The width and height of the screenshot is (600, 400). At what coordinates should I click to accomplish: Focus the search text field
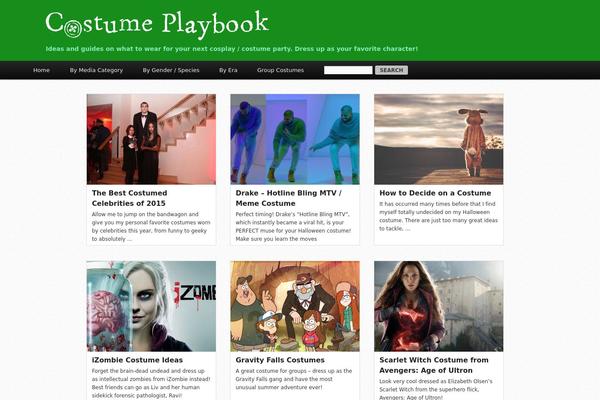click(348, 70)
